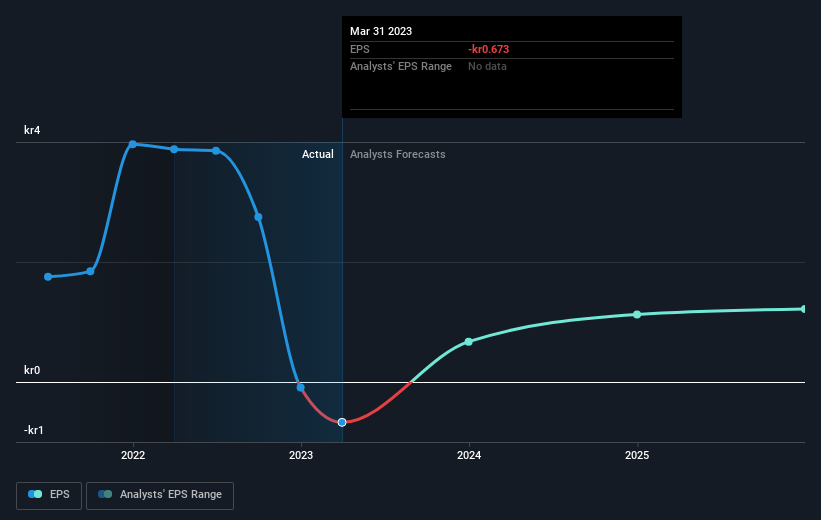
Task: Click the -kr1 y-axis label
Action: [x=34, y=430]
